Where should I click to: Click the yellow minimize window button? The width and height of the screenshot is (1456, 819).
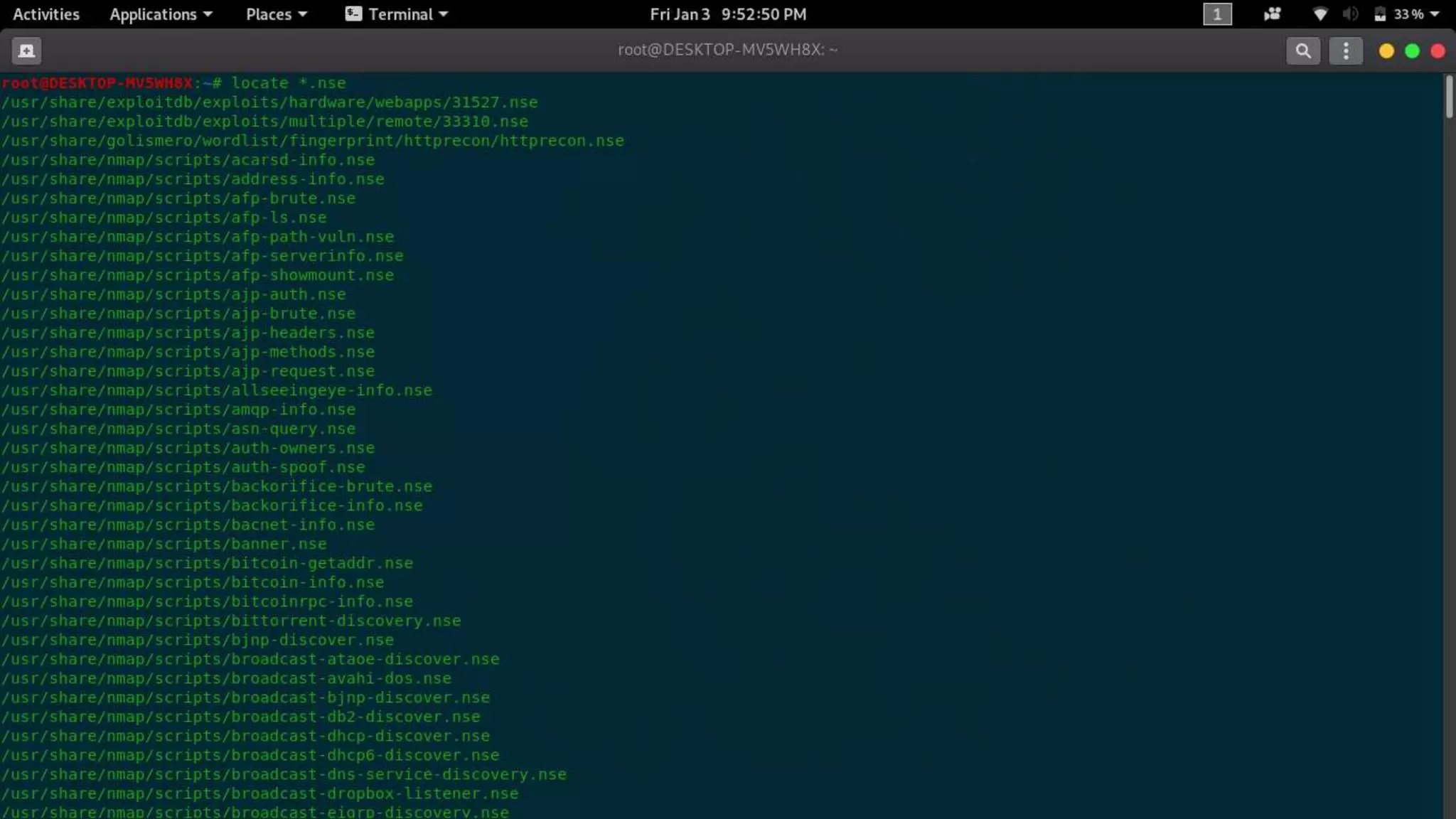(1386, 51)
